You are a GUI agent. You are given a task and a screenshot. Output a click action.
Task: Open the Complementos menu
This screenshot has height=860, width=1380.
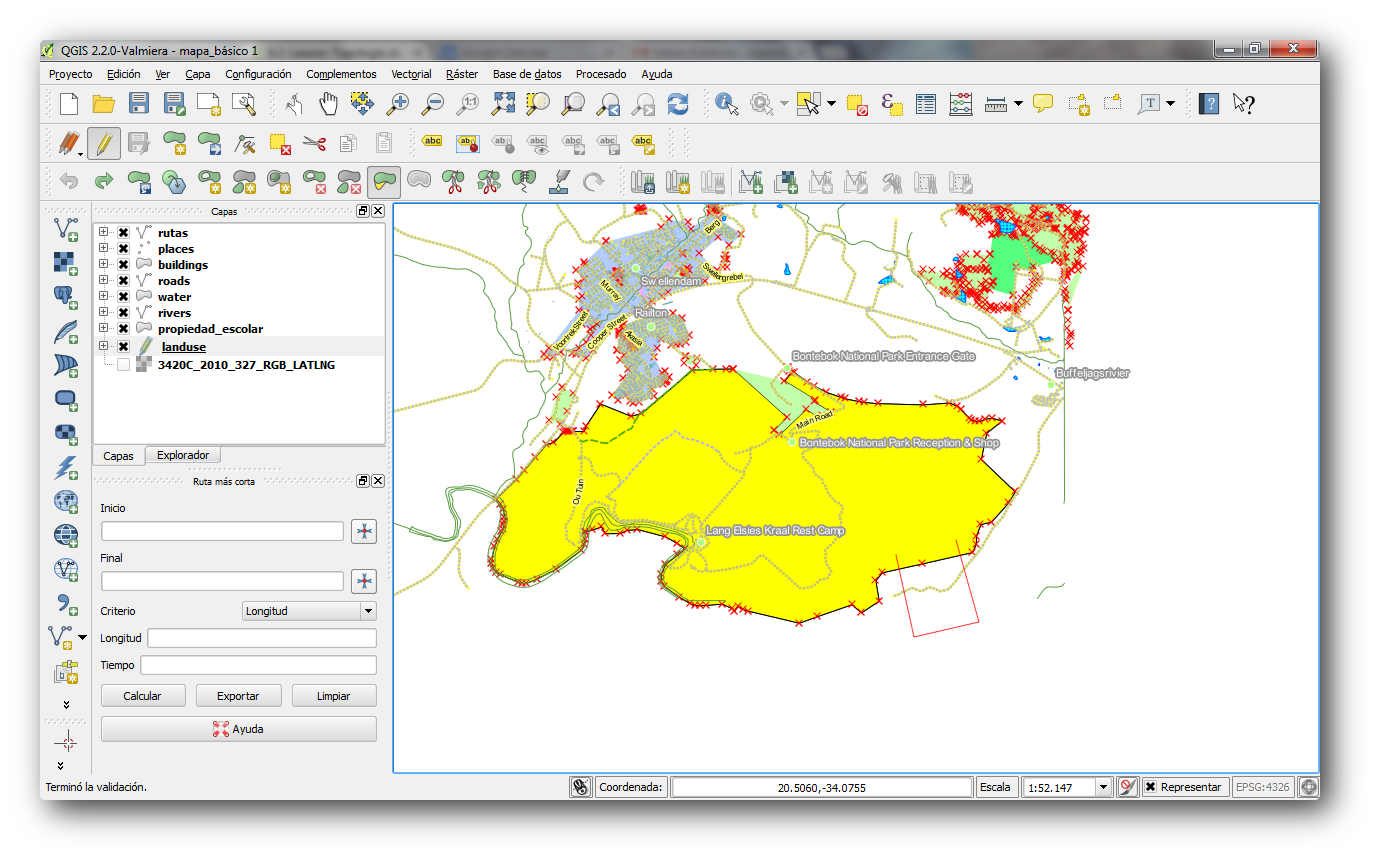341,74
